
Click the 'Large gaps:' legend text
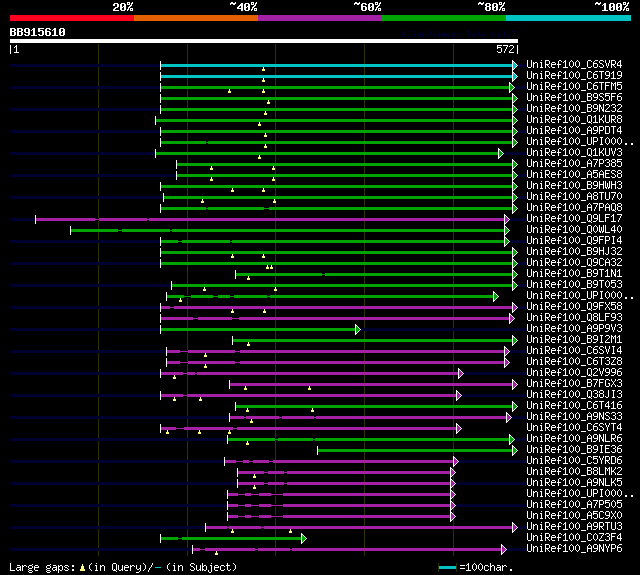(42, 568)
